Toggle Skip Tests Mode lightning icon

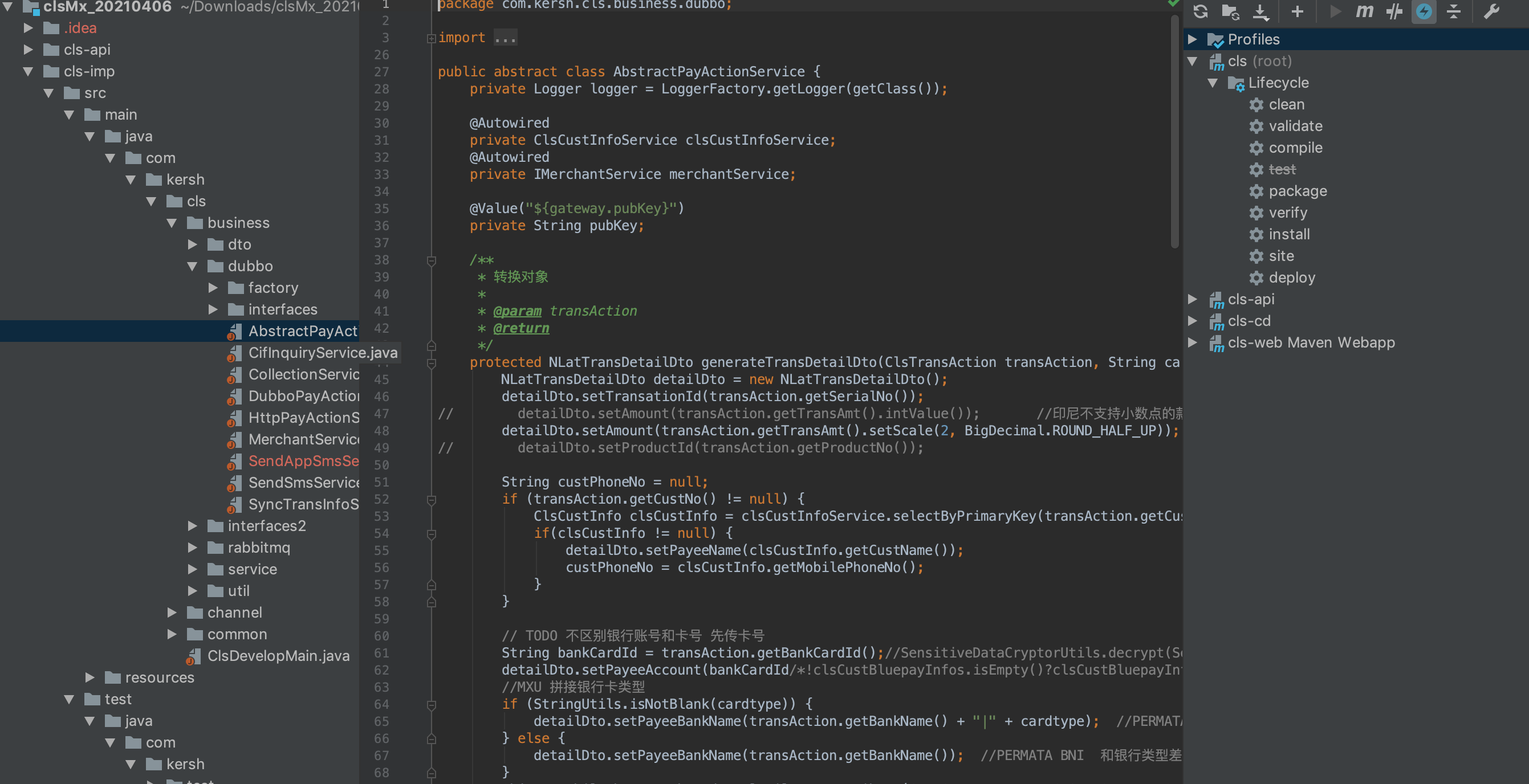pyautogui.click(x=1424, y=11)
